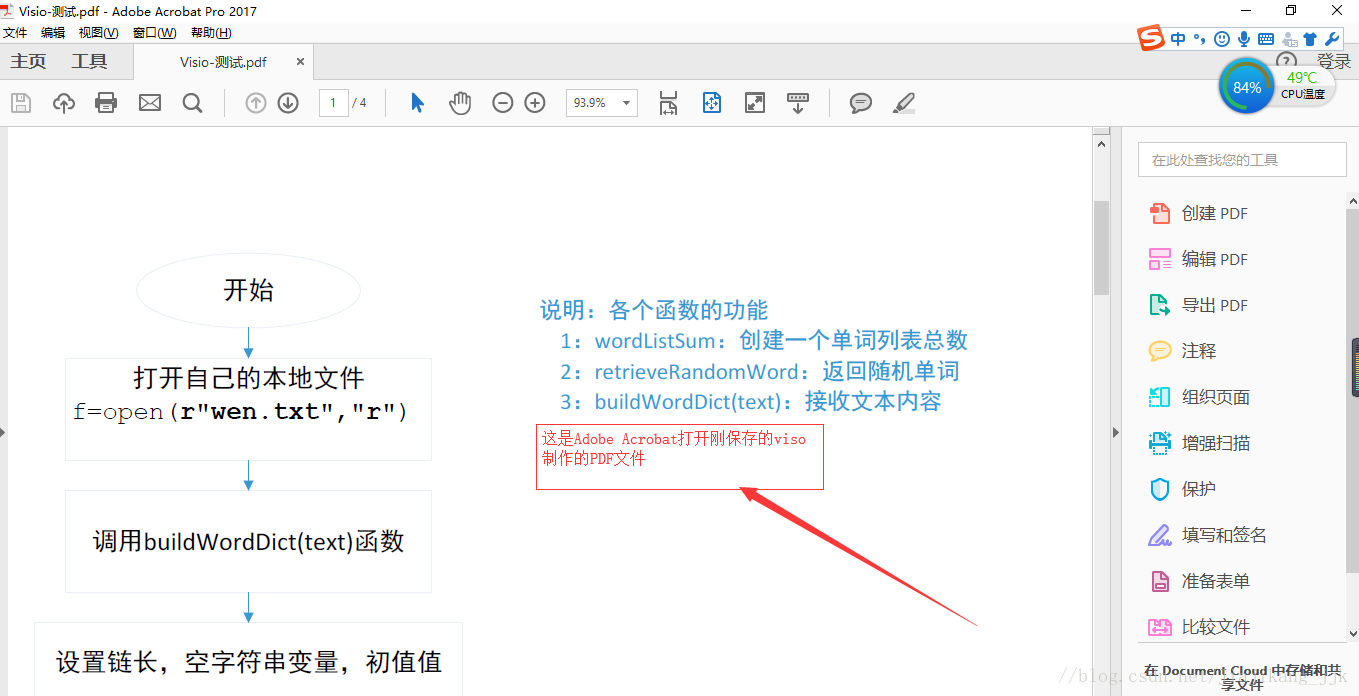Click the keyboard read mode toolbar icon
Screen dimensions: 1359x696
point(798,103)
